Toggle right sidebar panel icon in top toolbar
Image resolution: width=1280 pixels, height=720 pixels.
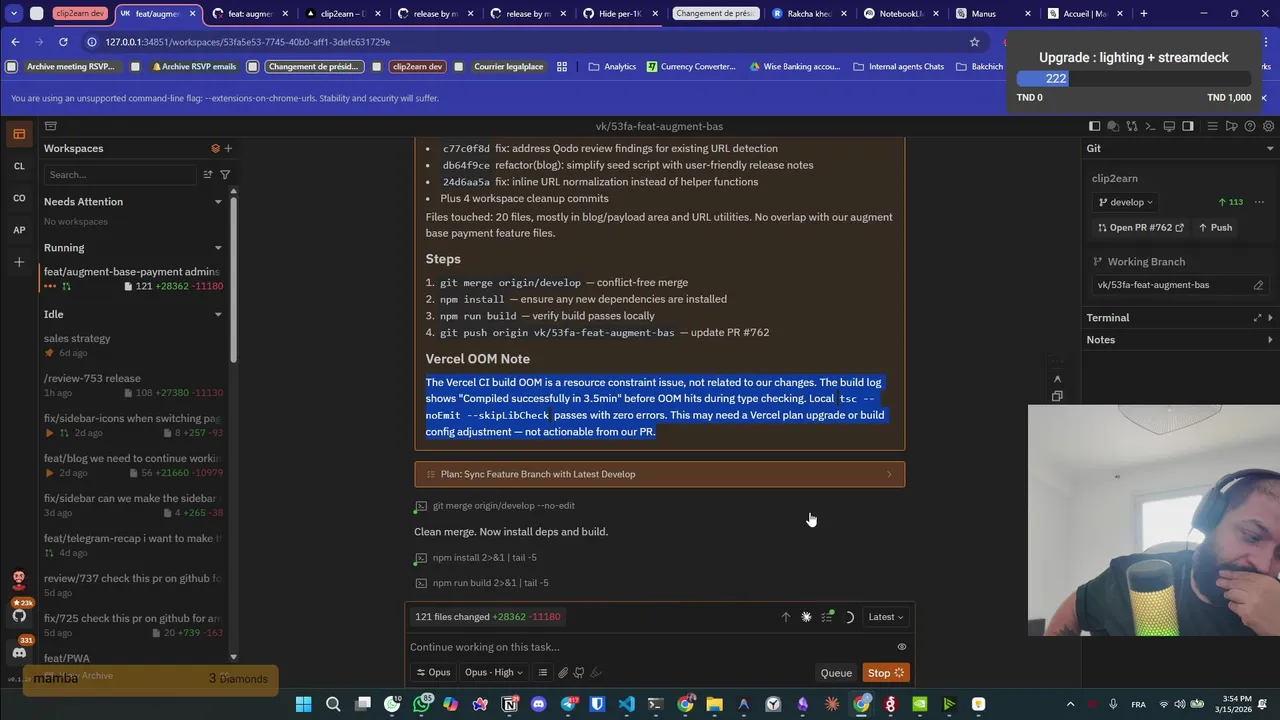point(1188,126)
